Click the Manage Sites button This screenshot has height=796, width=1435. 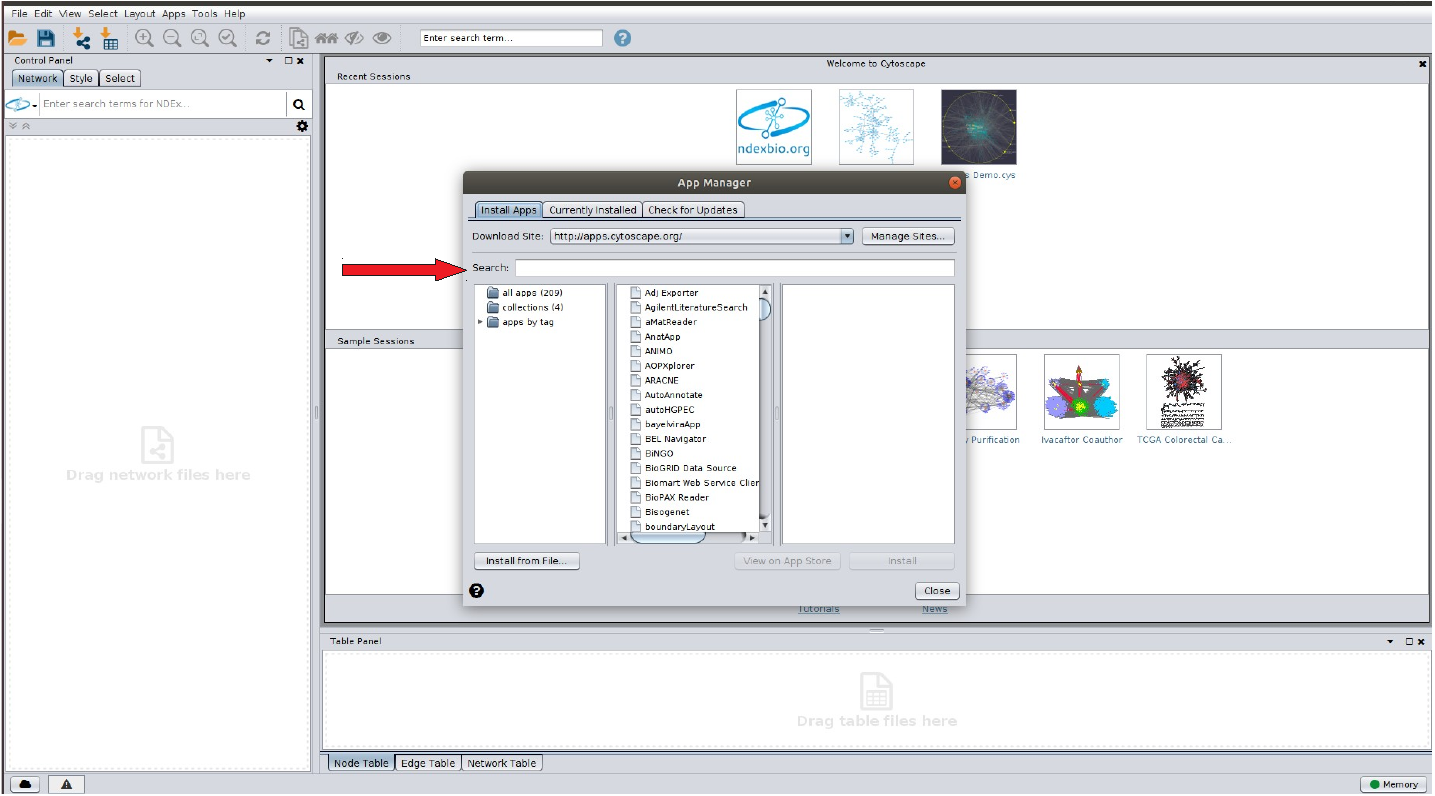coord(908,237)
